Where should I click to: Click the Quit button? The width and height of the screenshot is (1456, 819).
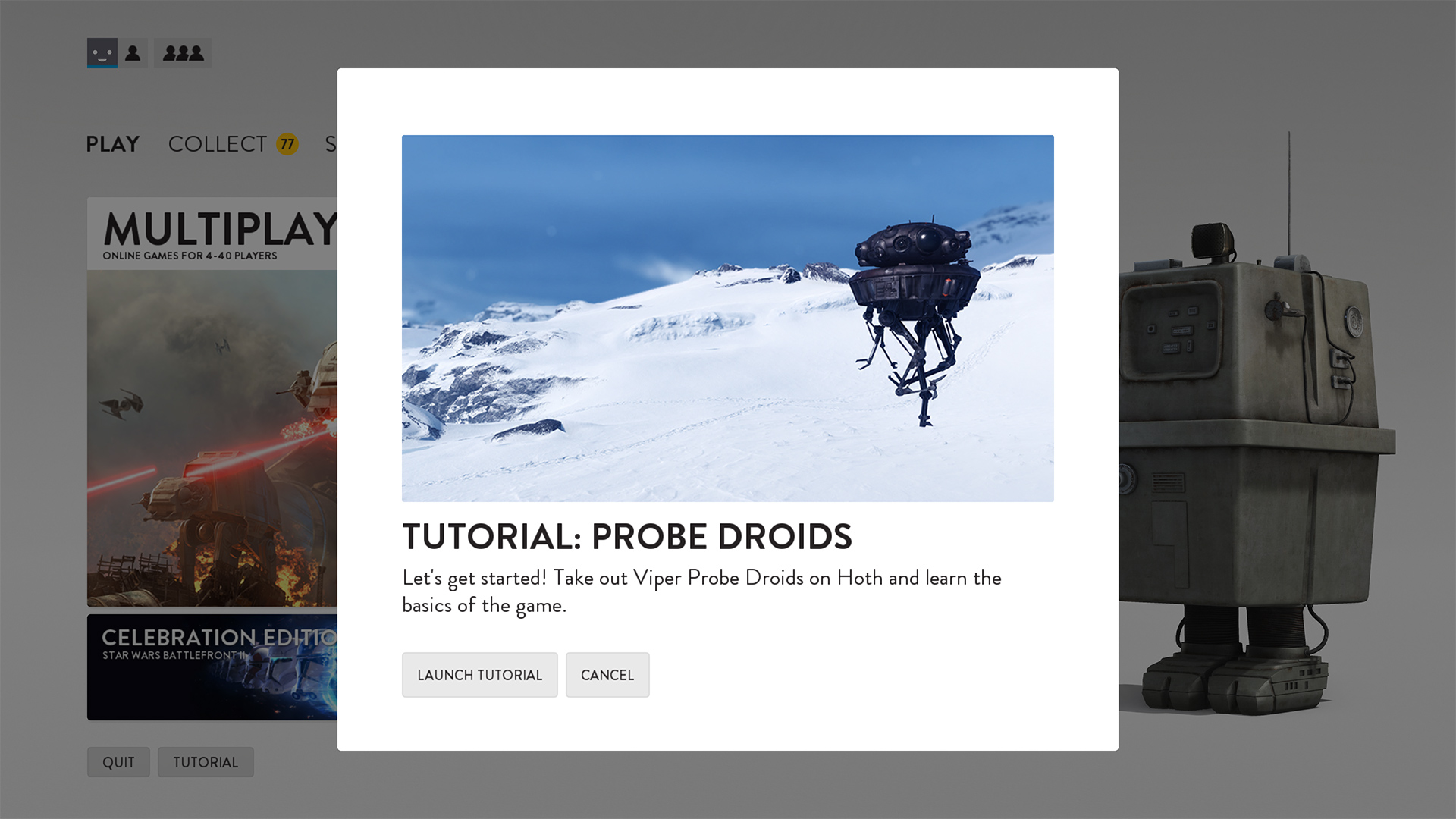pyautogui.click(x=118, y=762)
